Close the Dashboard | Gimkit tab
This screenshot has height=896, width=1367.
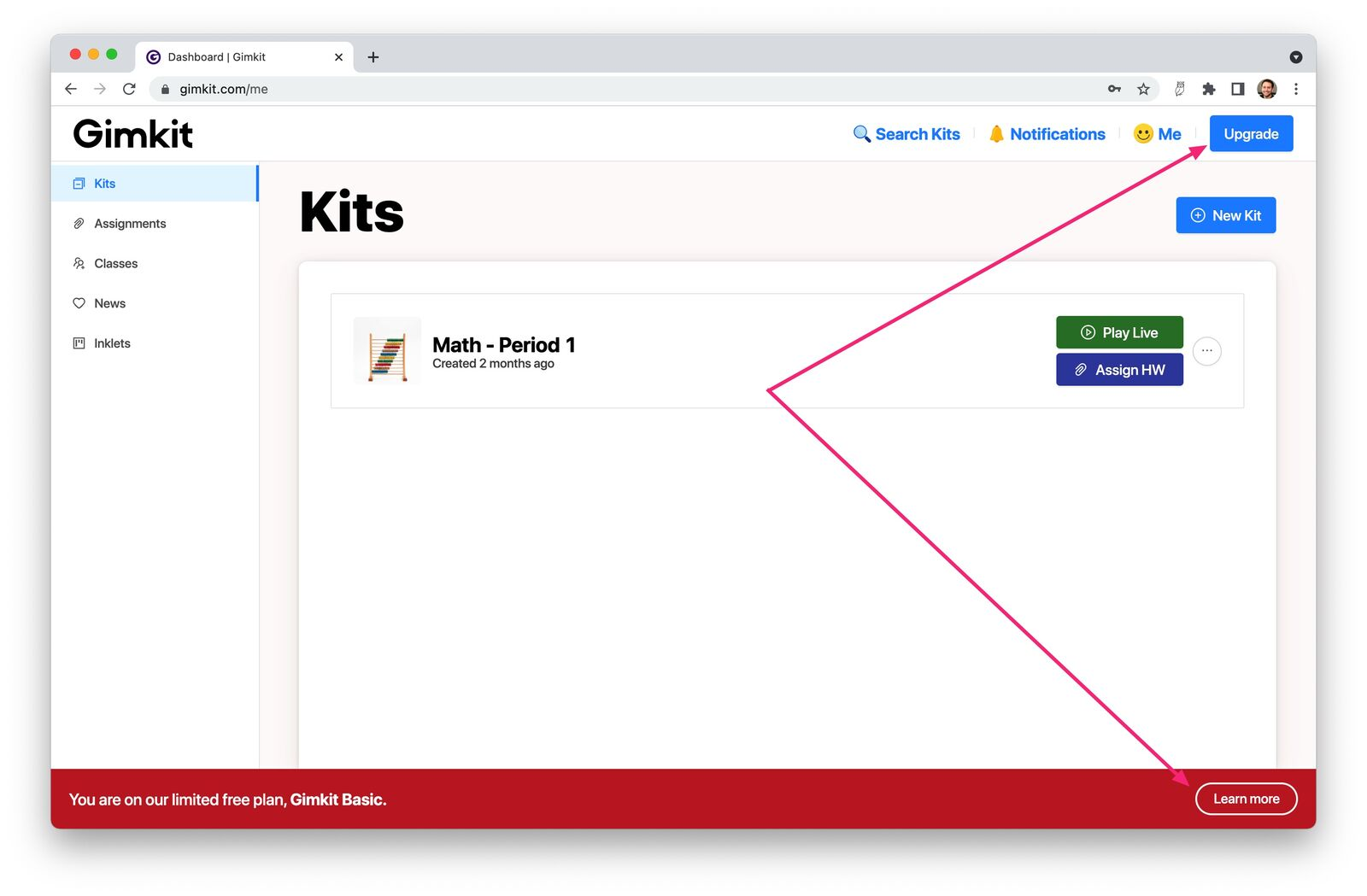click(338, 57)
